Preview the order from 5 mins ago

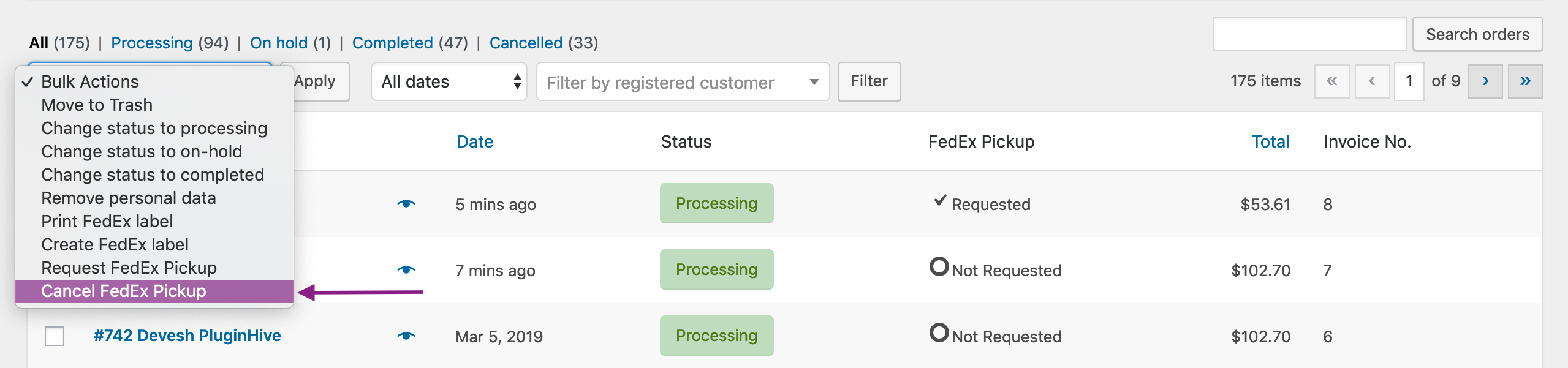point(406,204)
